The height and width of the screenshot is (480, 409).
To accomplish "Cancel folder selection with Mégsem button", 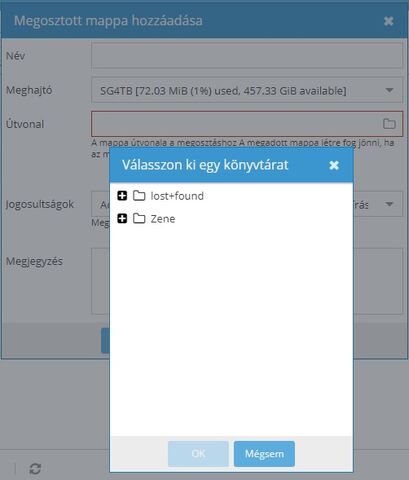I will 264,454.
